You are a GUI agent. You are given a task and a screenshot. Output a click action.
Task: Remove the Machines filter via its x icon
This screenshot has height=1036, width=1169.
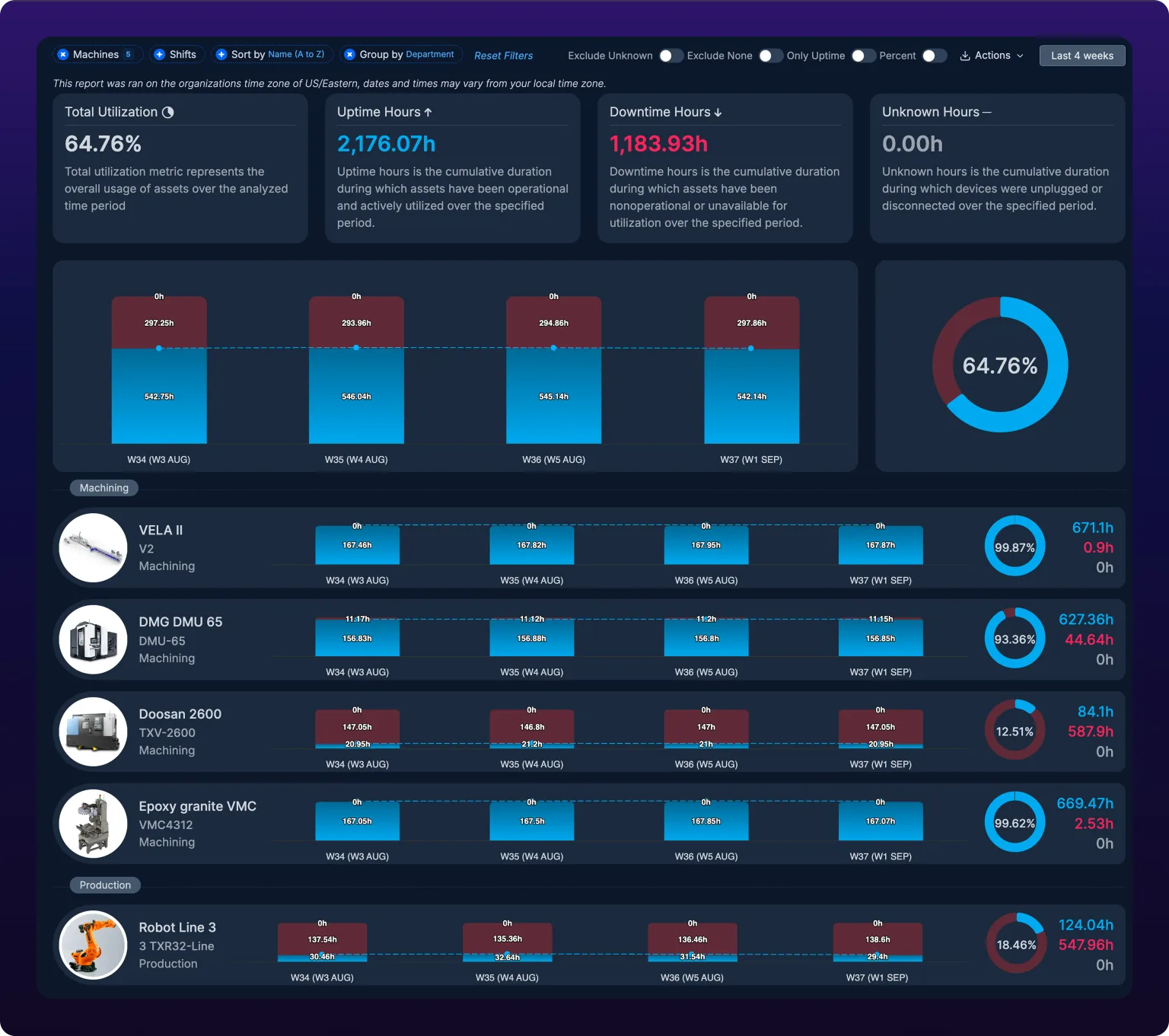63,55
